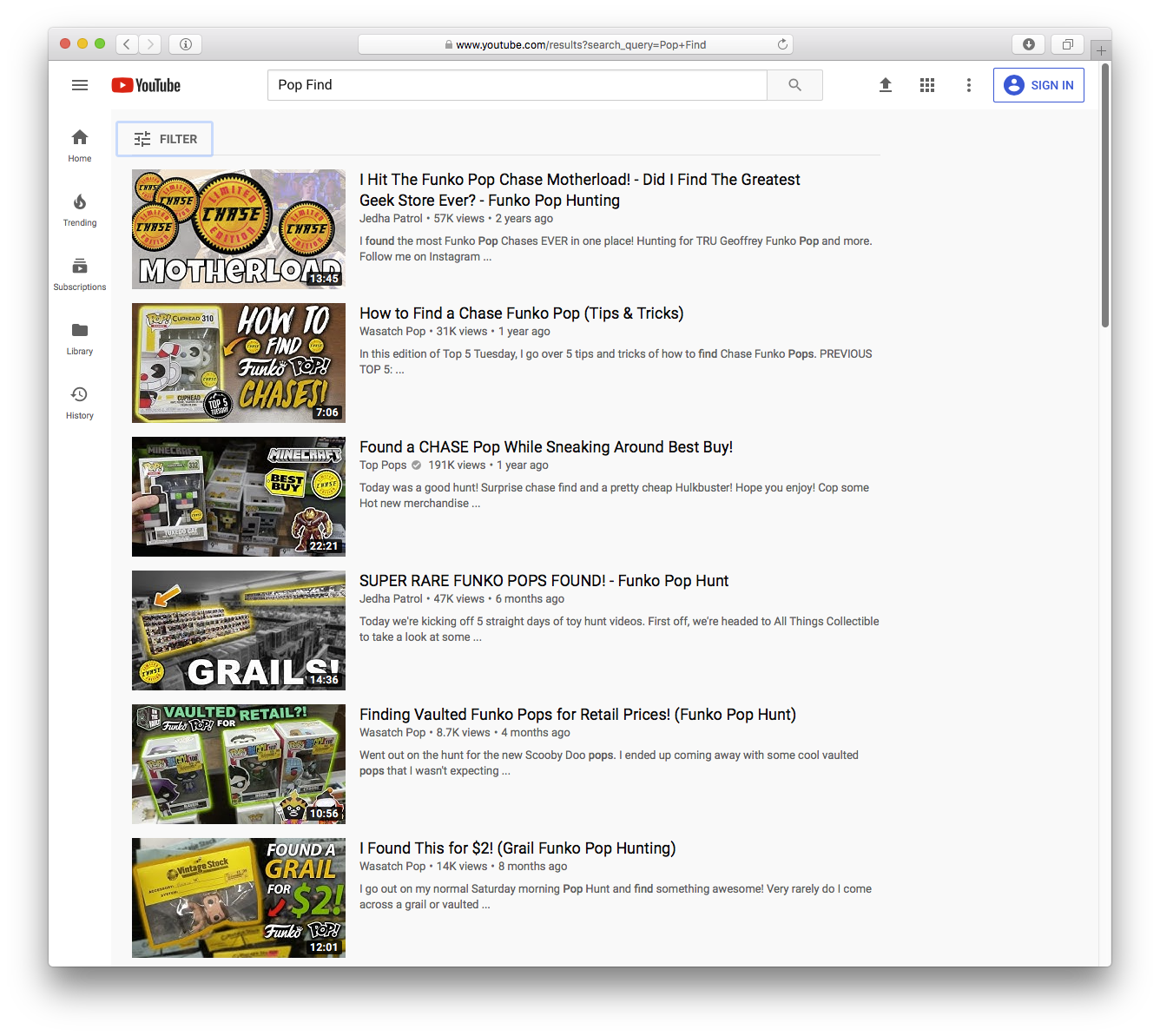Visit the Top Pops channel
1160x1036 pixels.
tap(383, 465)
